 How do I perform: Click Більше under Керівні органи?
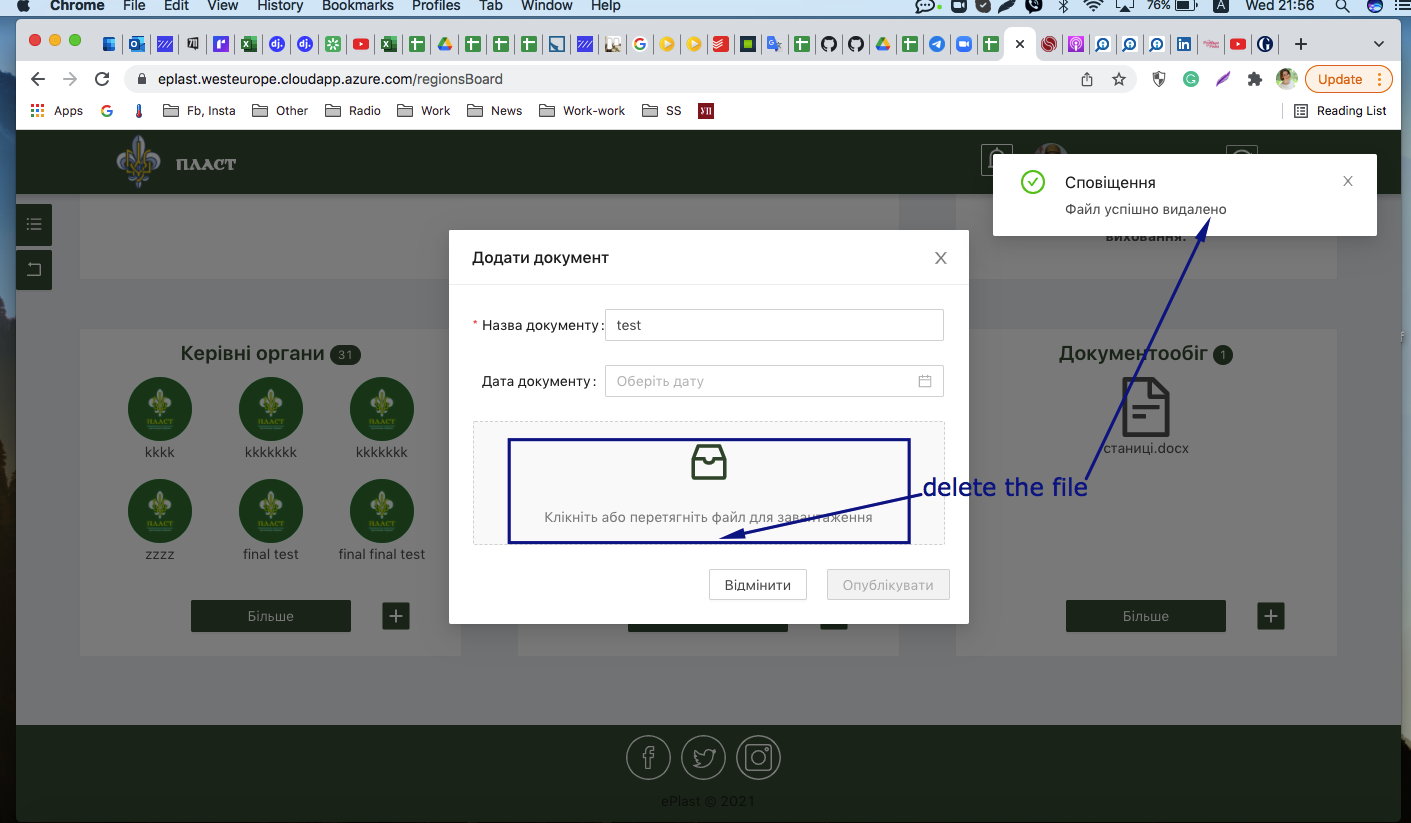point(271,616)
